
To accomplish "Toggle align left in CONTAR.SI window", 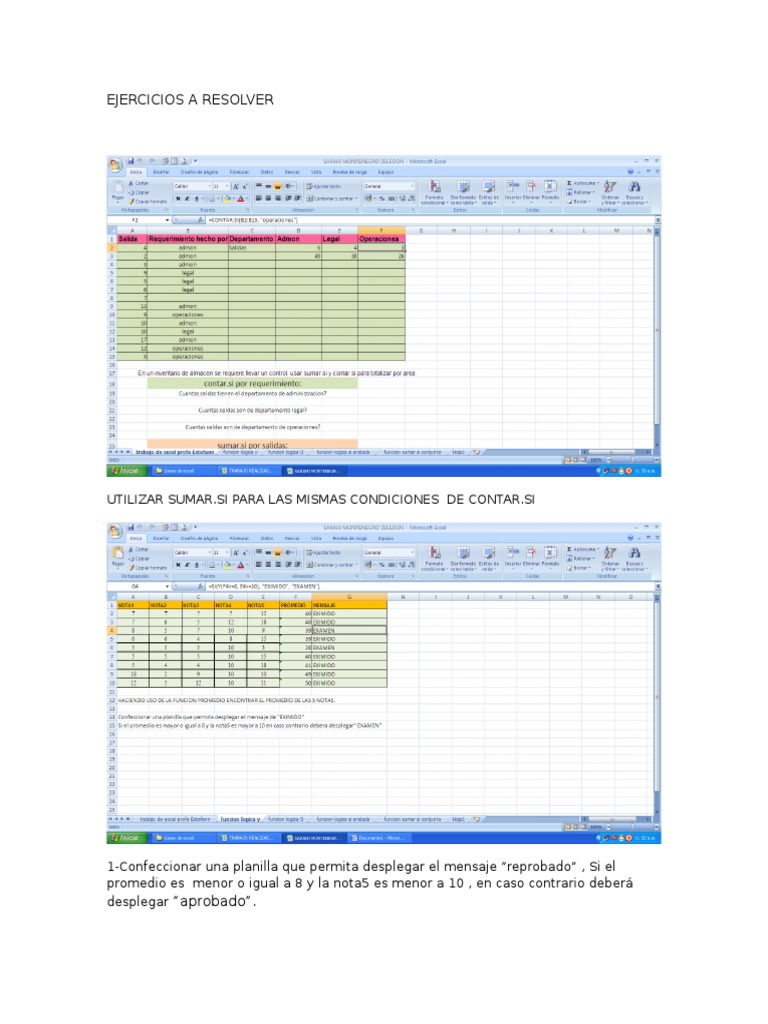I will pyautogui.click(x=259, y=199).
